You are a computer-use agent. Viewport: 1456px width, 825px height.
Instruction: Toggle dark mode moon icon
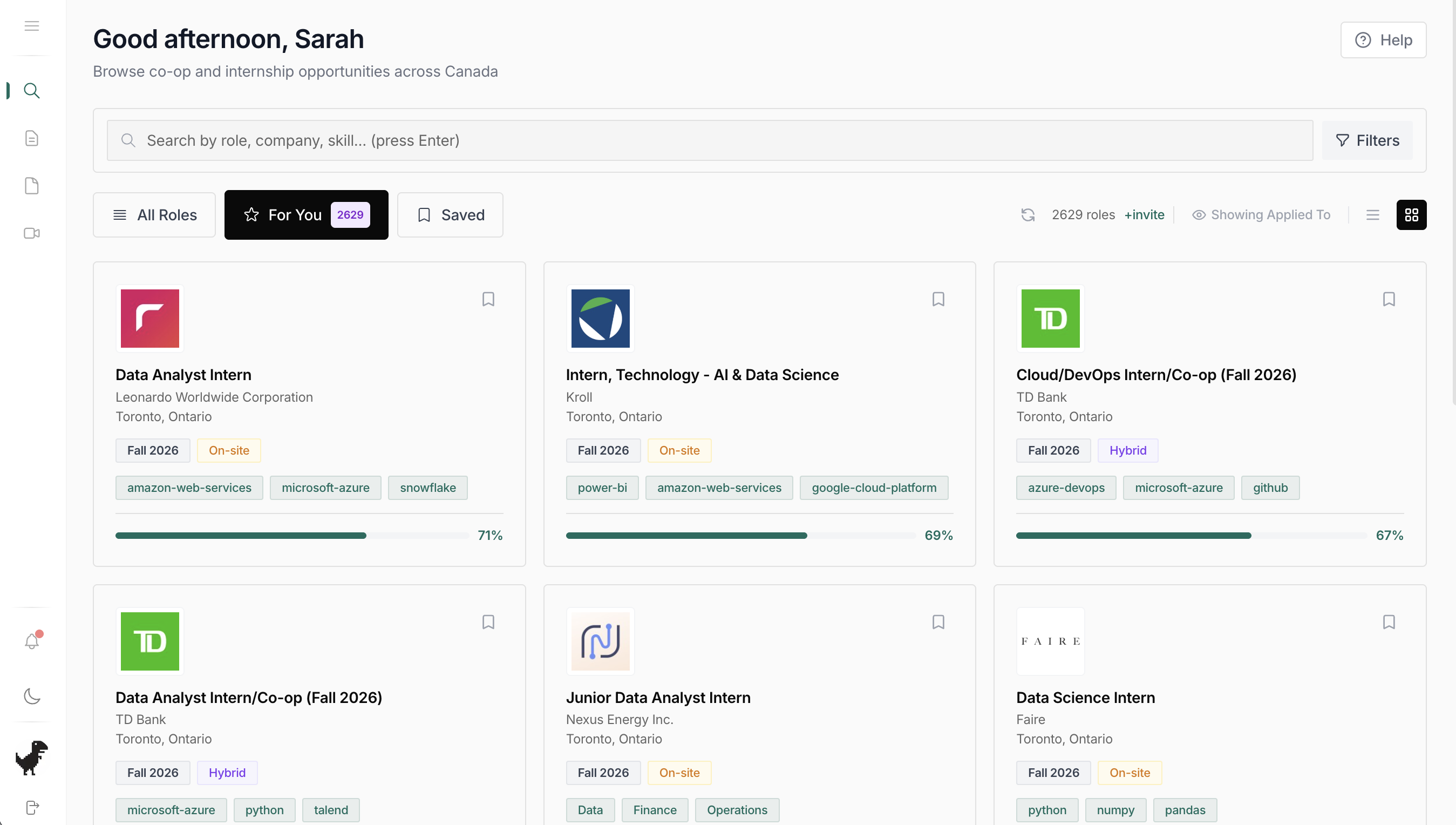32,696
